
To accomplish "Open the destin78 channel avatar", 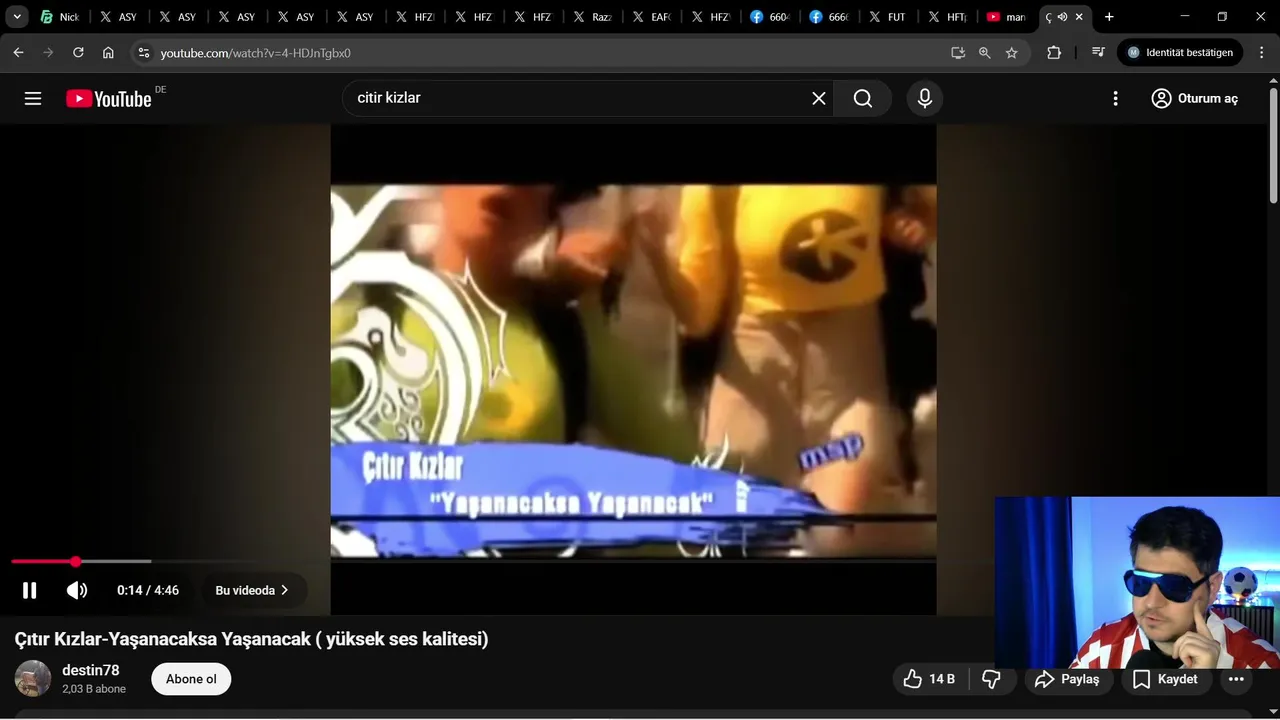I will [x=33, y=678].
